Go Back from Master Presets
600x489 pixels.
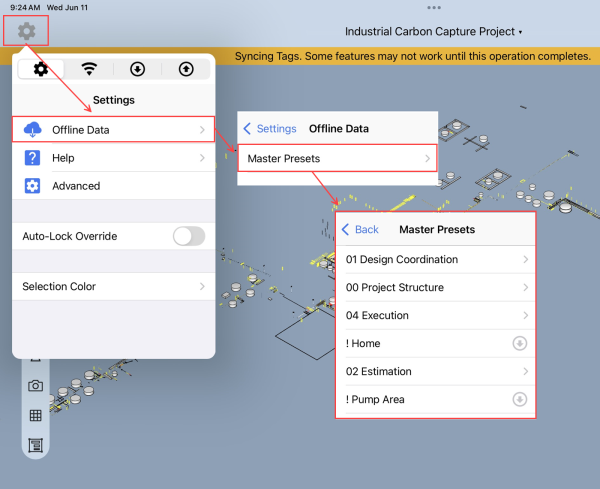click(x=360, y=230)
